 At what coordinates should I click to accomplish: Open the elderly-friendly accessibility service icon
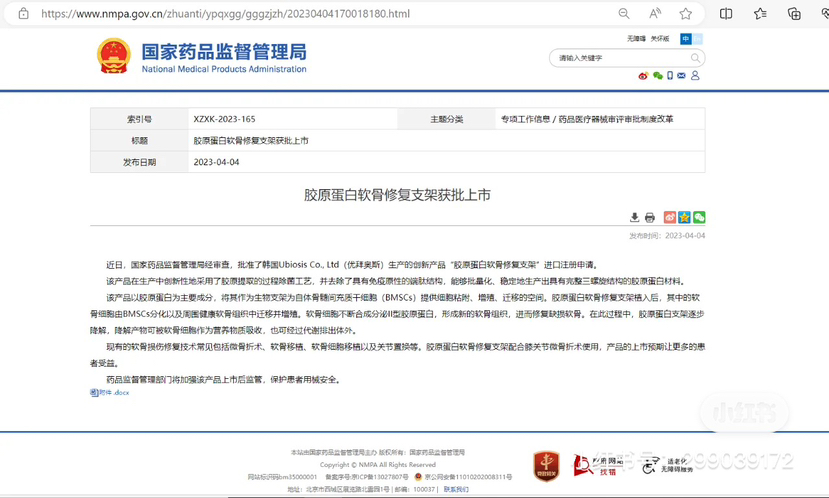667,465
